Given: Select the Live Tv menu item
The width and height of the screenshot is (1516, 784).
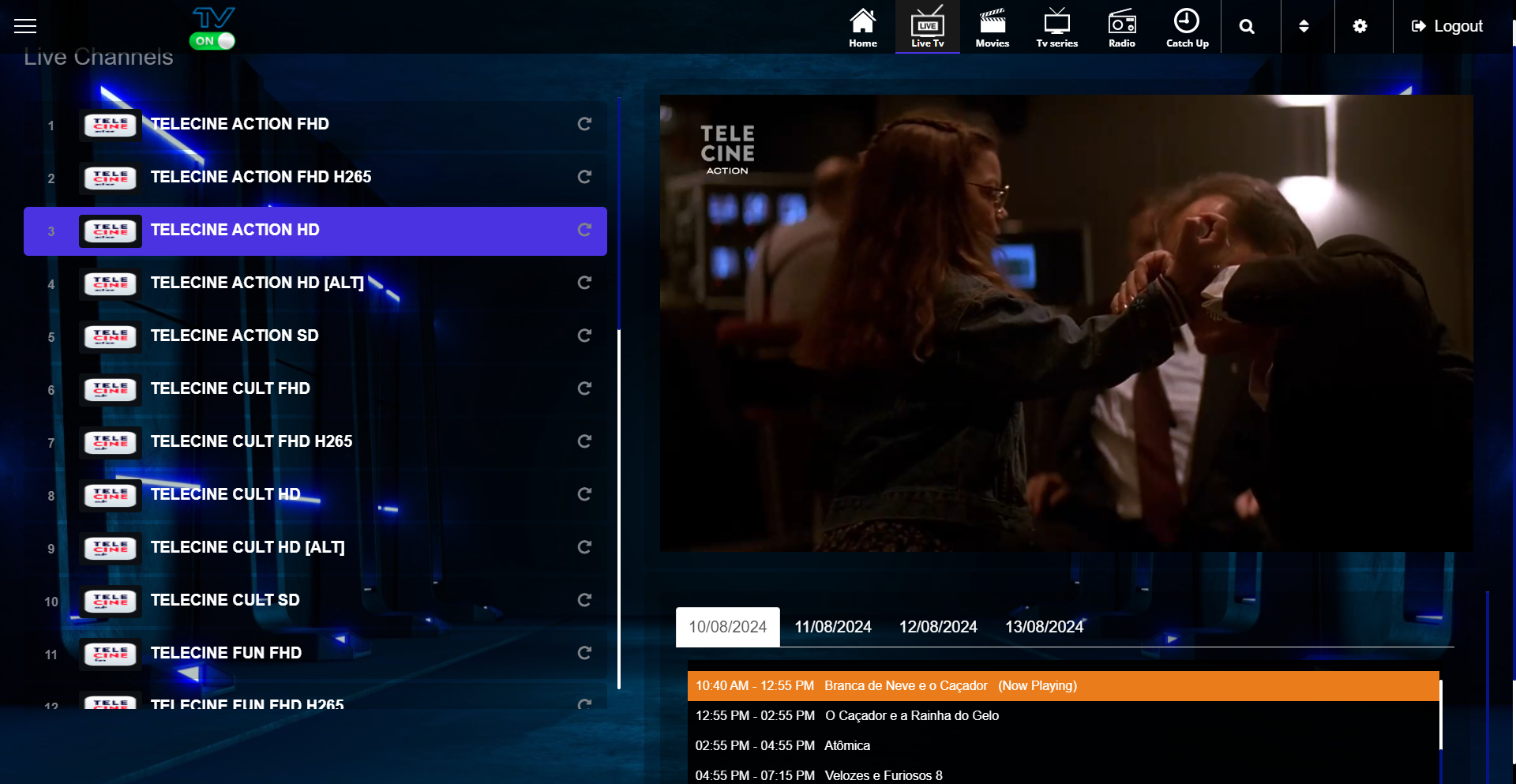Looking at the screenshot, I should tap(927, 27).
